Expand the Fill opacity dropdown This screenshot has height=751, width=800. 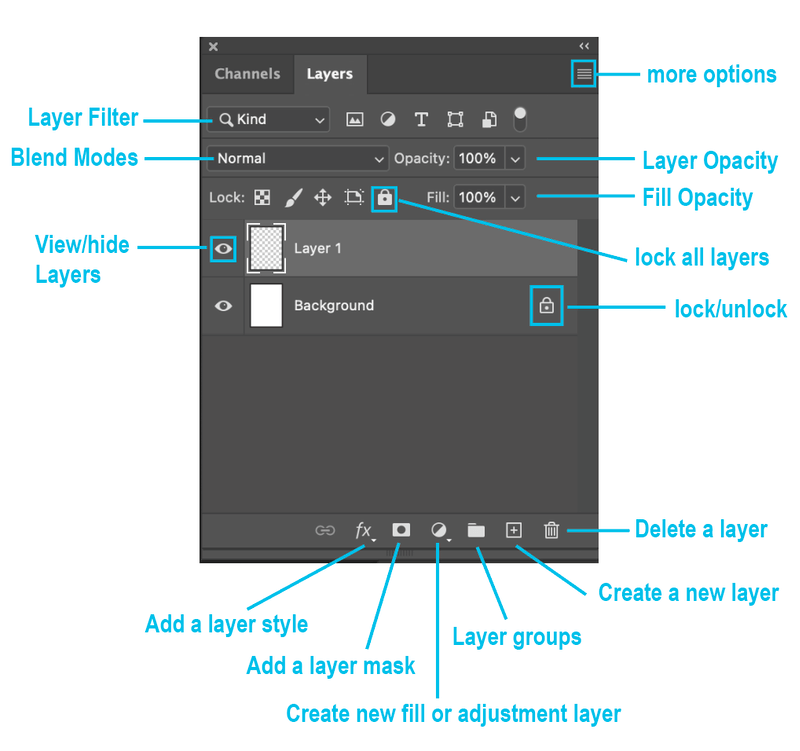(x=514, y=197)
